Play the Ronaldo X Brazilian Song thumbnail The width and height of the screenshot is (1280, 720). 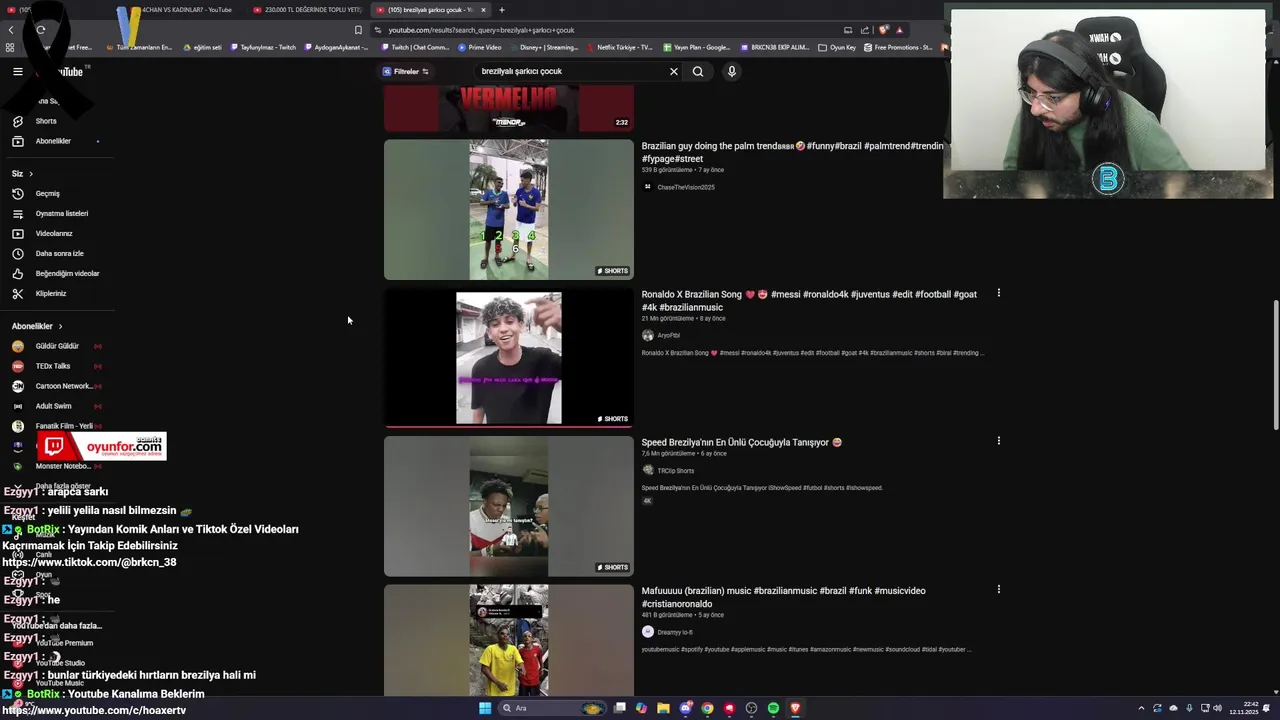point(509,357)
